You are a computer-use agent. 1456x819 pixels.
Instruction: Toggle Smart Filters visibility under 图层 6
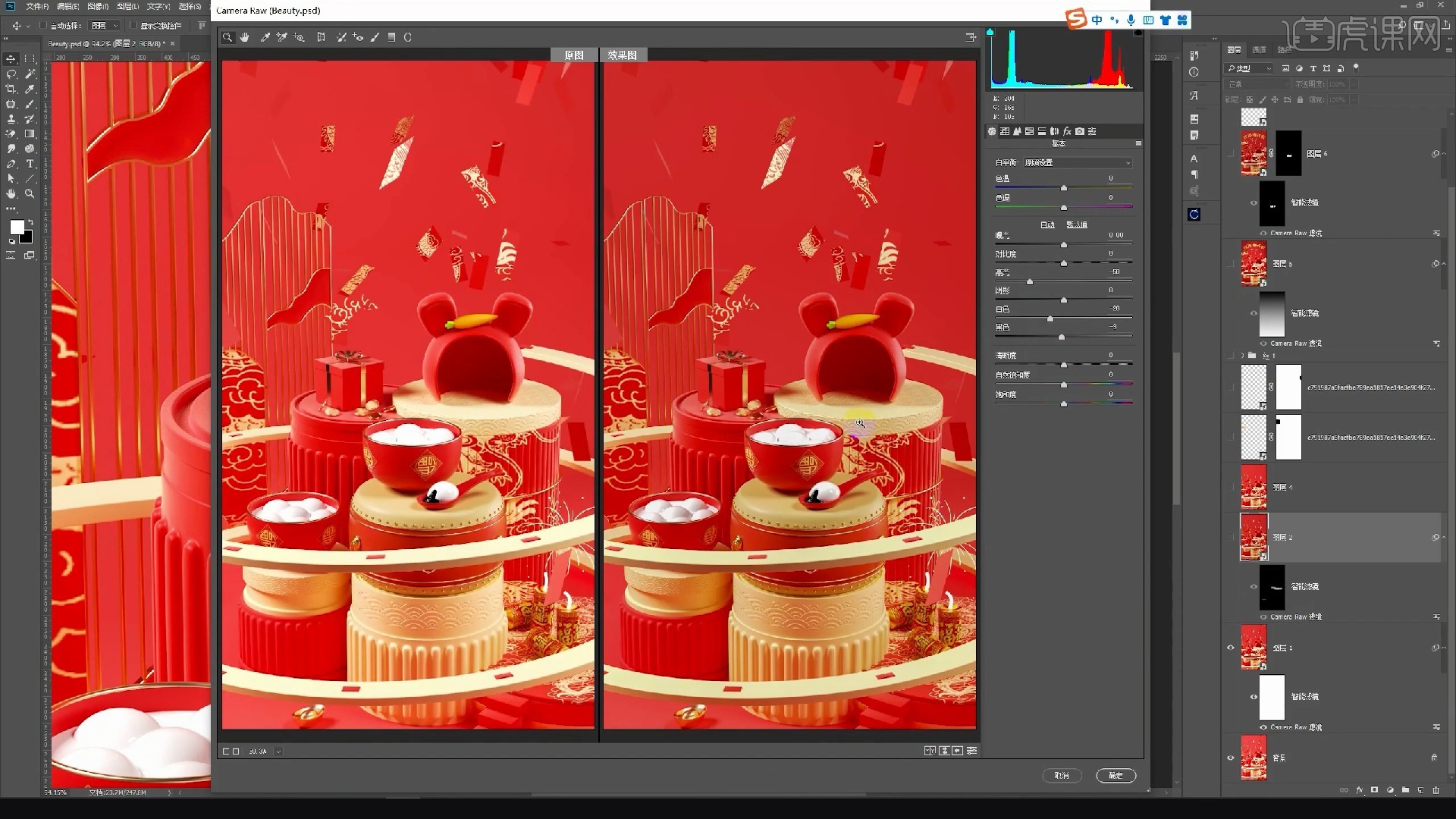pyautogui.click(x=1254, y=202)
